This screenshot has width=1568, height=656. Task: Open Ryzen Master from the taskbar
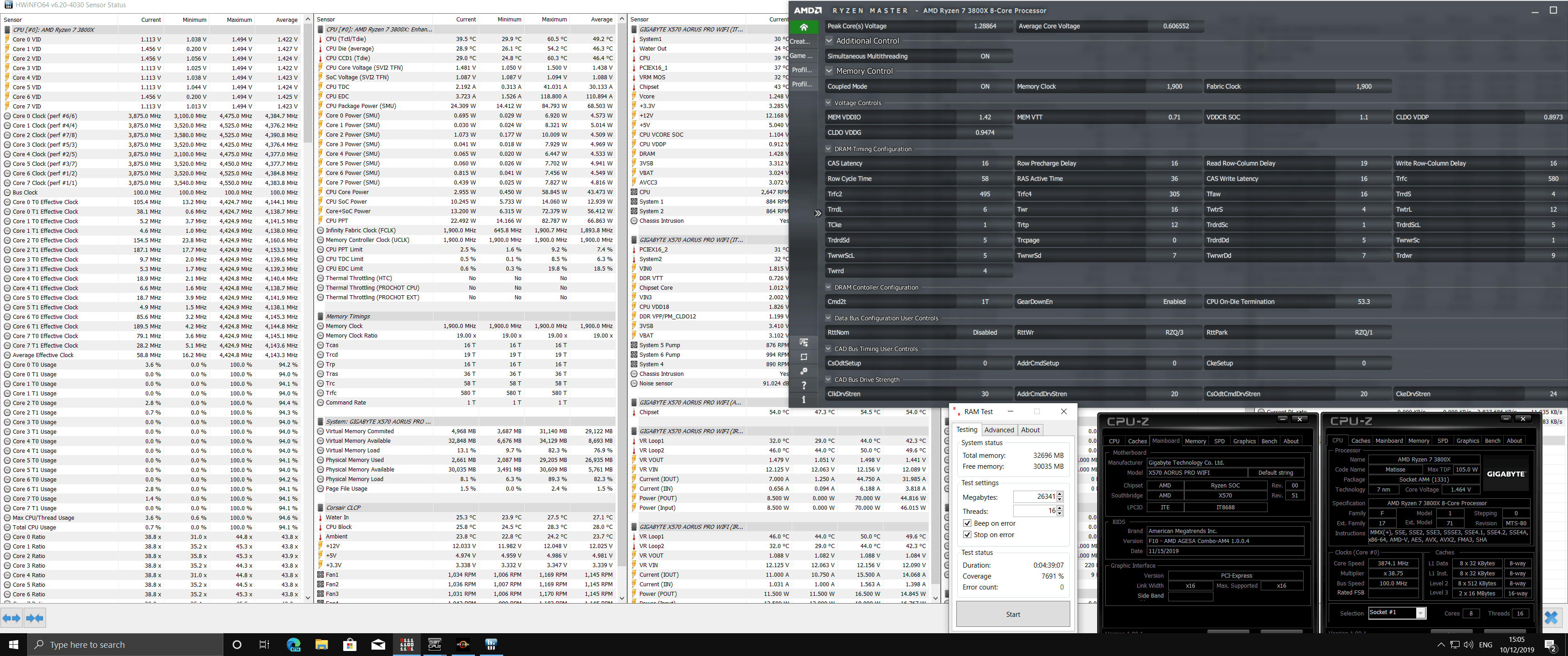463,645
